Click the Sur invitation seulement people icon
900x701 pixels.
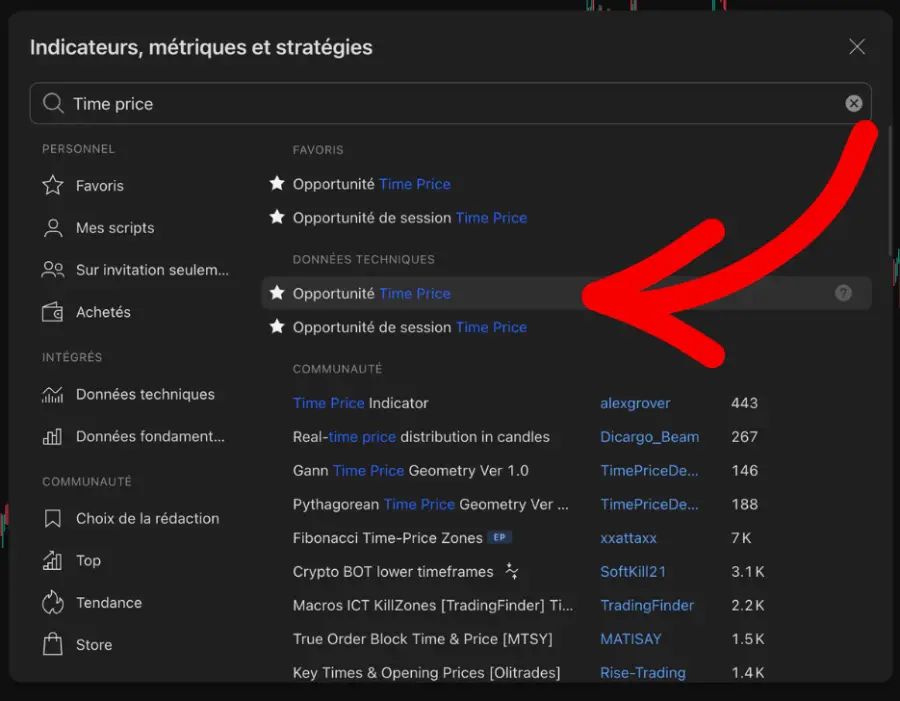(53, 270)
